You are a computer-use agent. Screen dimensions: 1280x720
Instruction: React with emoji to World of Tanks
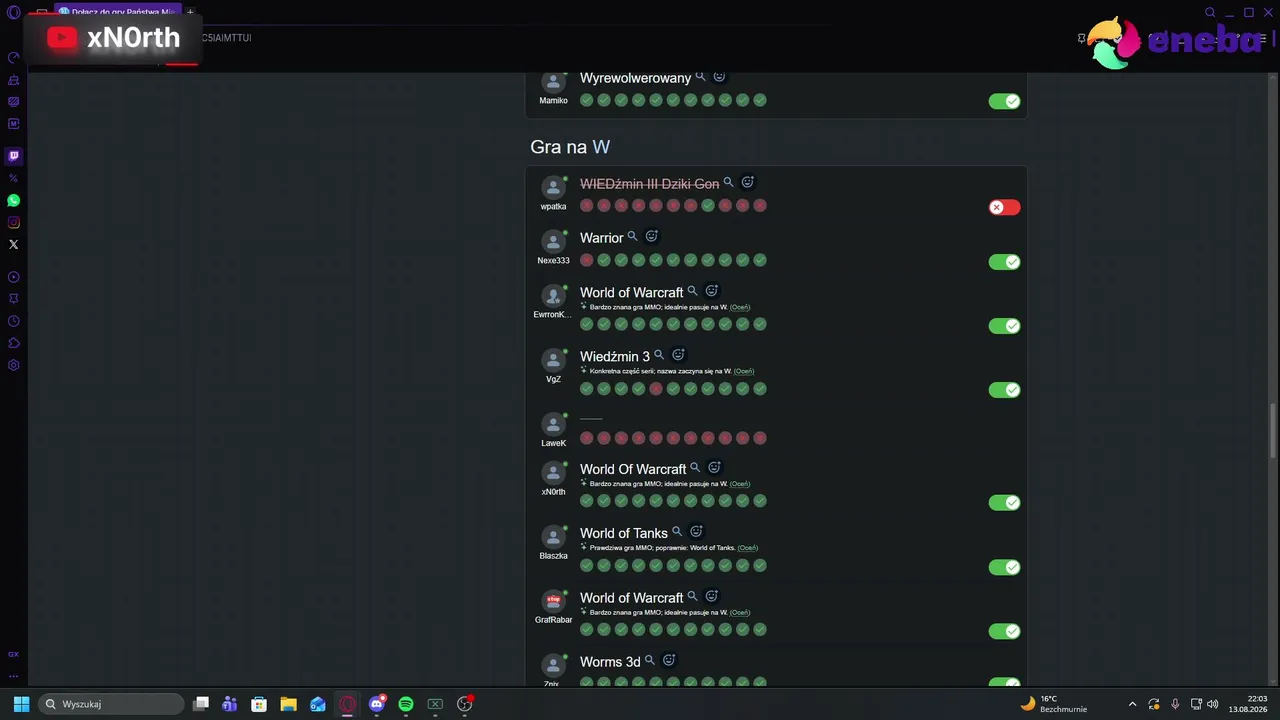[697, 532]
